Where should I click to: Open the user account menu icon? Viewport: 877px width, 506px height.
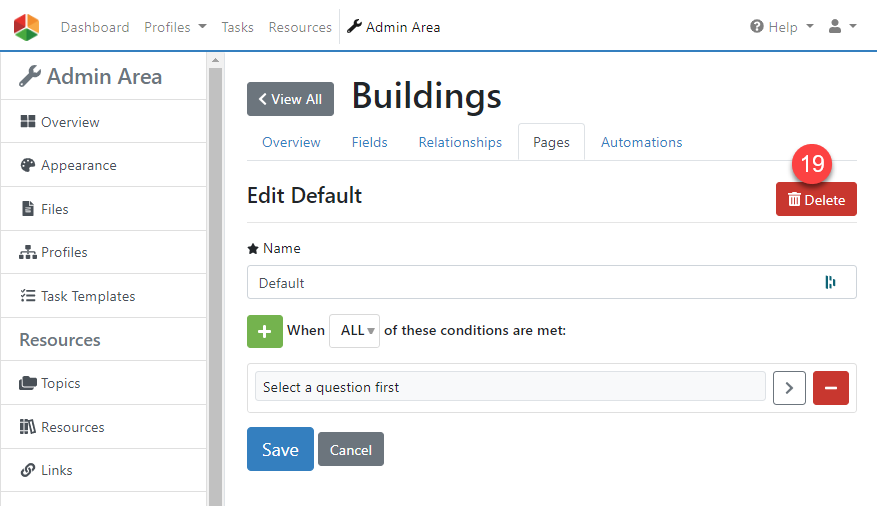842,27
